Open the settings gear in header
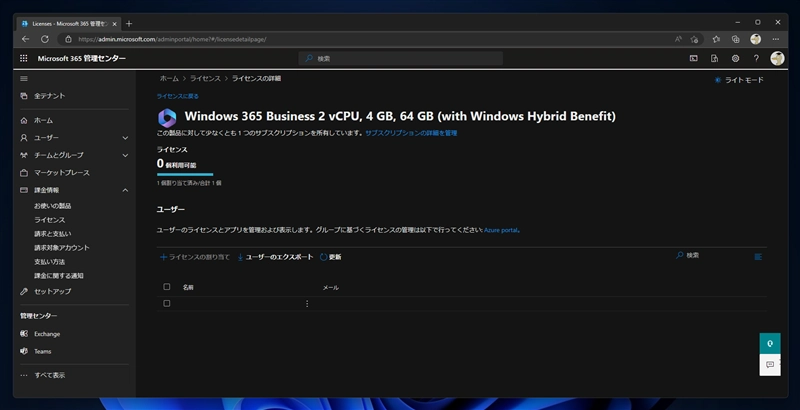800x410 pixels. pos(735,59)
